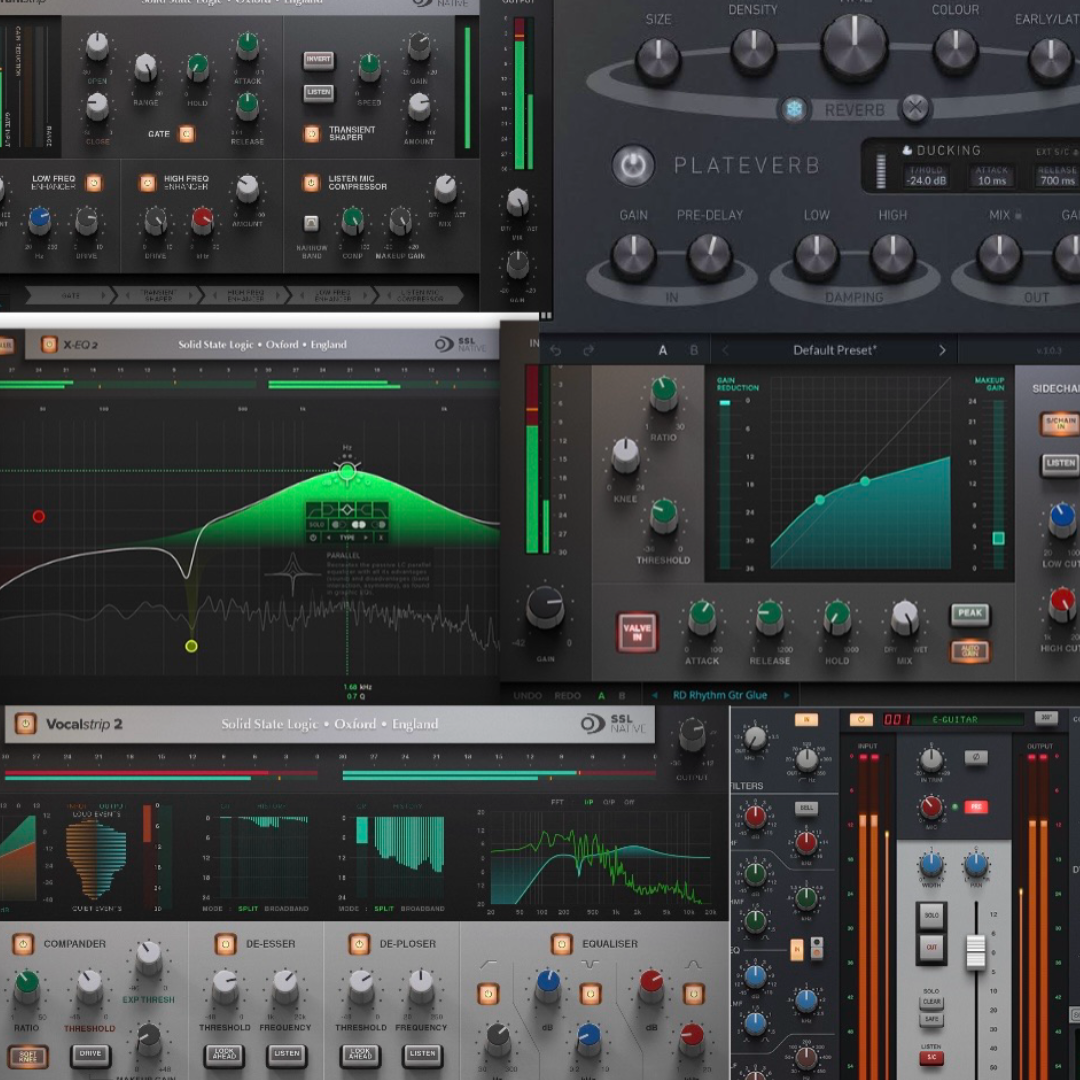The image size is (1080, 1080).
Task: Click the reverb freeze snowflake icon
Action: 794,110
